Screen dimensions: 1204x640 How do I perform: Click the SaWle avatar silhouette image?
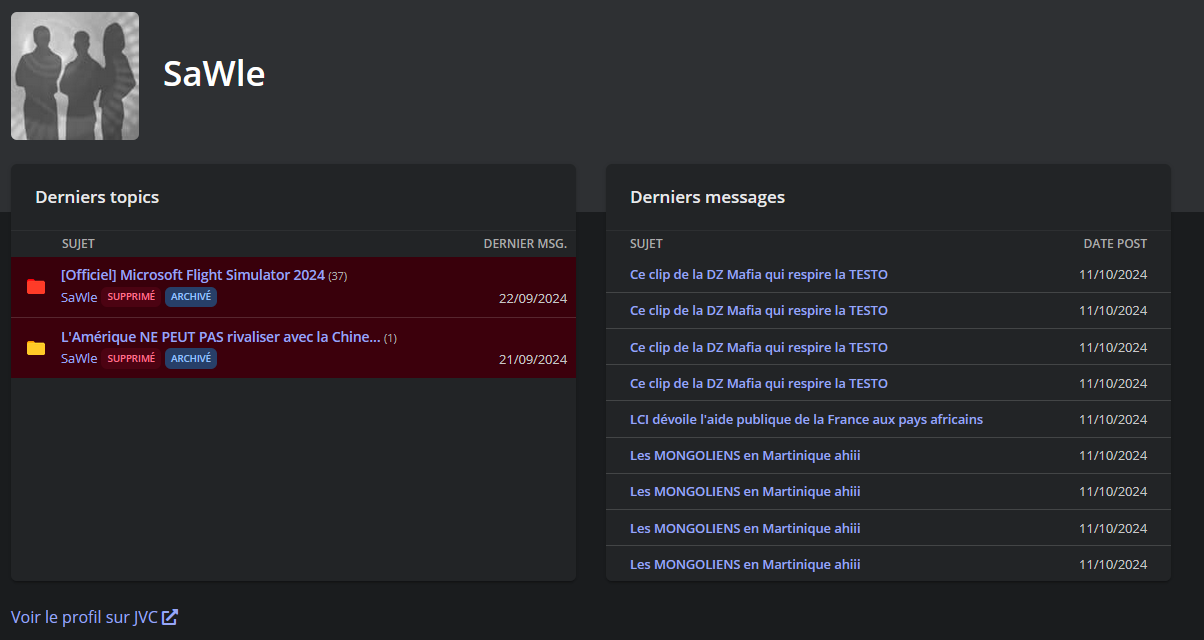tap(75, 76)
